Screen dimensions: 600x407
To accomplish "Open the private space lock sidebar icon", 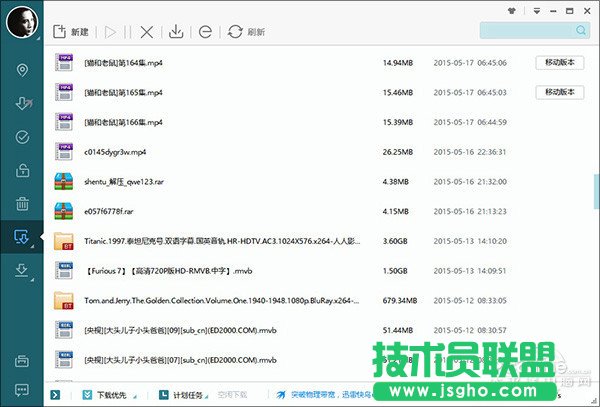I will [22, 170].
